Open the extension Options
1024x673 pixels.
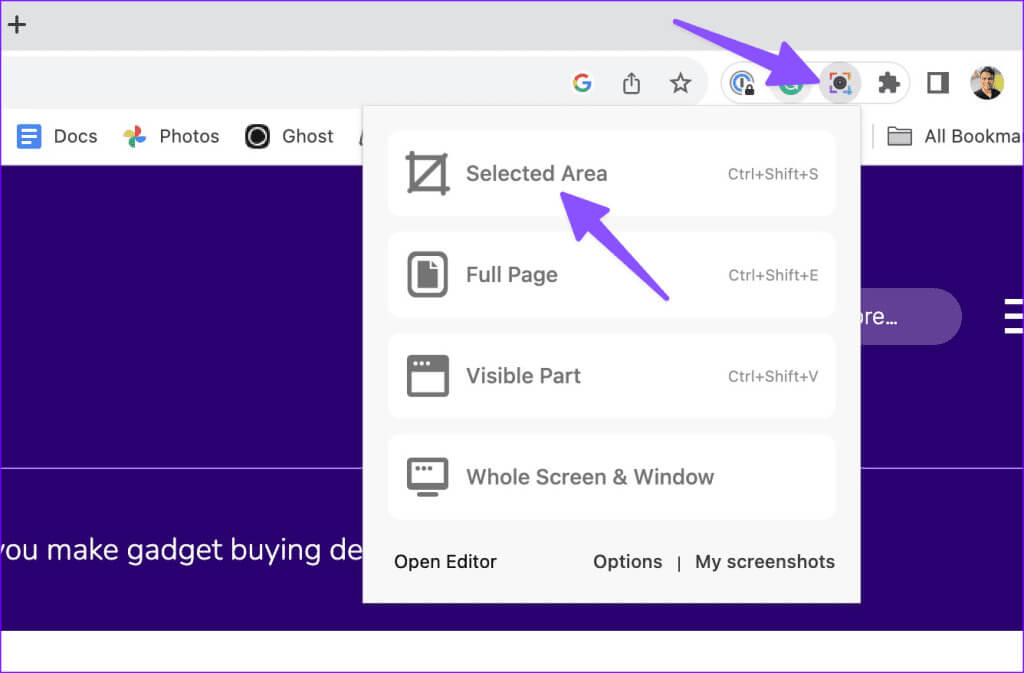pyautogui.click(x=628, y=562)
